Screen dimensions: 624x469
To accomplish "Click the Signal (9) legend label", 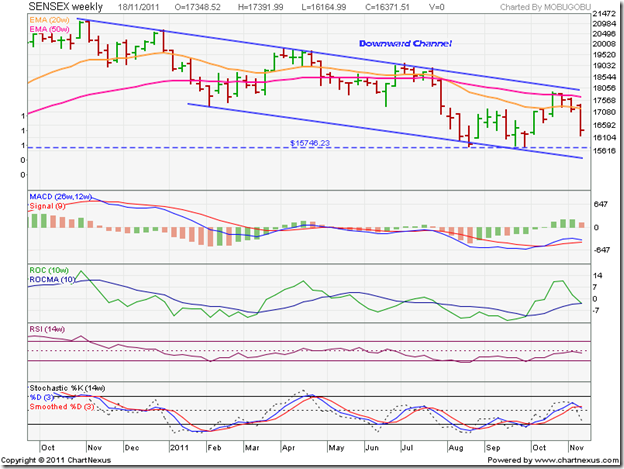I will pyautogui.click(x=47, y=206).
